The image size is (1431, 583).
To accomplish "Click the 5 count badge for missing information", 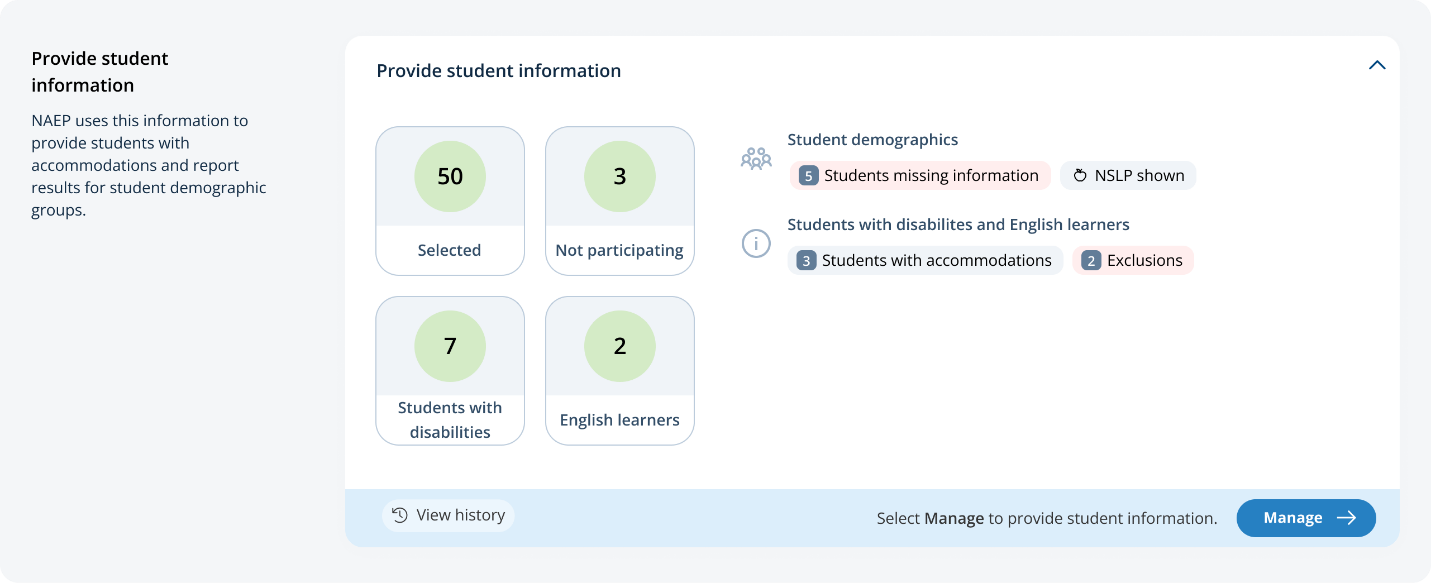I will pos(809,176).
